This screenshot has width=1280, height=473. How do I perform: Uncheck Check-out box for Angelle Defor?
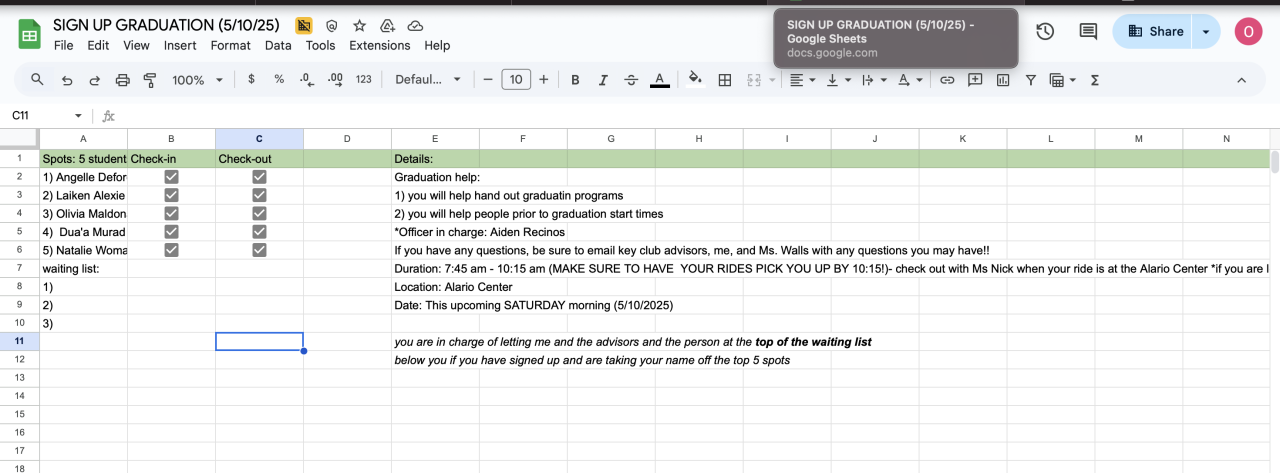tap(259, 177)
